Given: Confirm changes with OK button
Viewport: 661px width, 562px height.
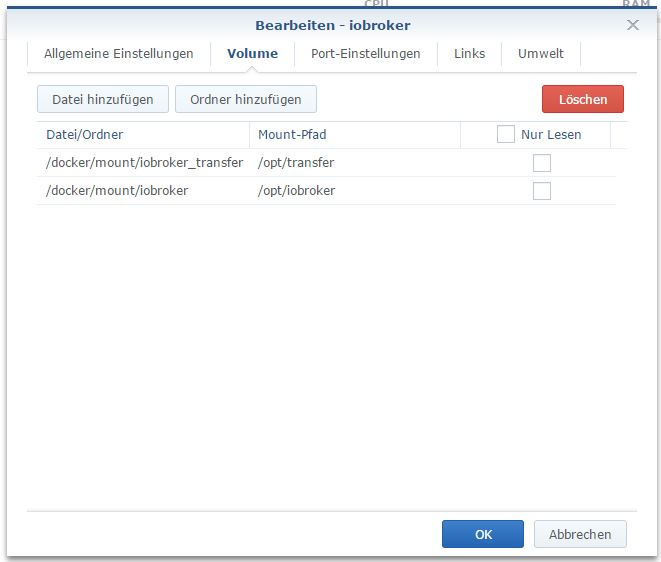Looking at the screenshot, I should click(483, 534).
